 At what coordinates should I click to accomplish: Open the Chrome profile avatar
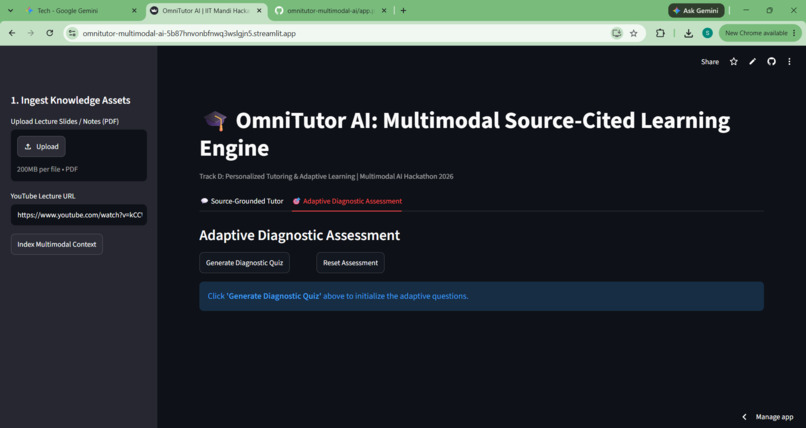(x=707, y=33)
